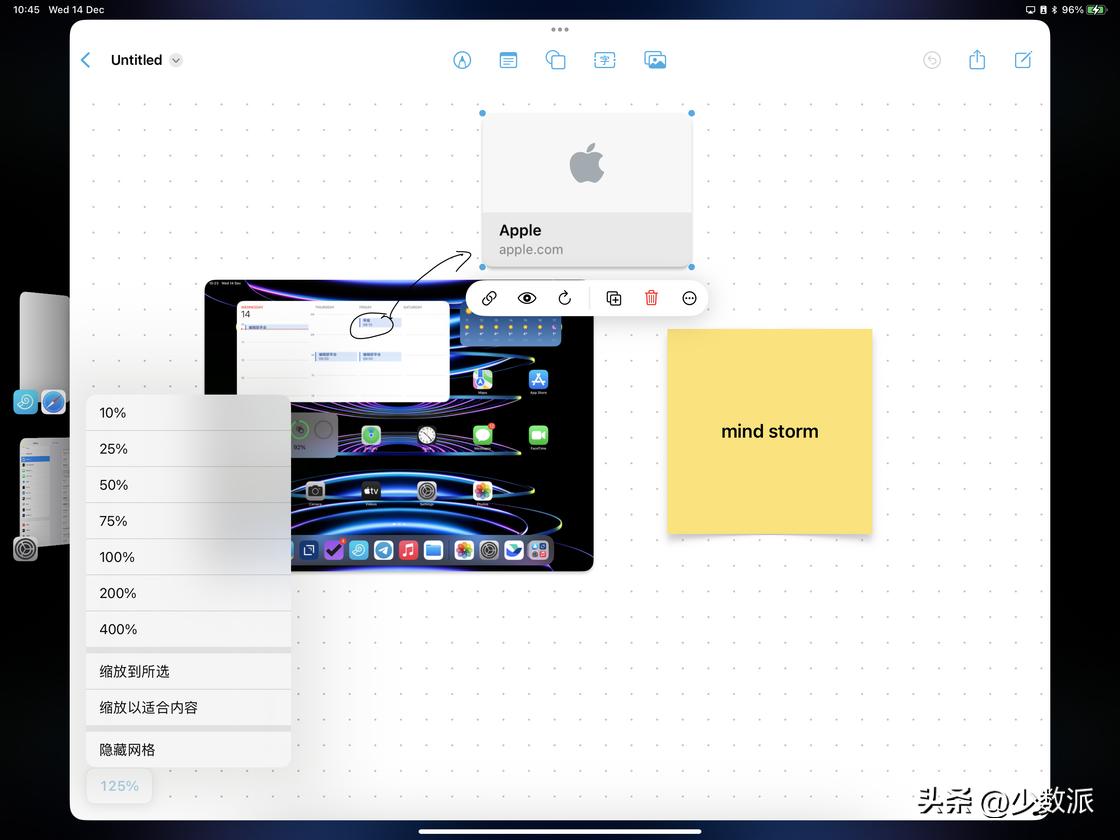Duplicate the selected link card
This screenshot has width=1120, height=840.
(614, 298)
